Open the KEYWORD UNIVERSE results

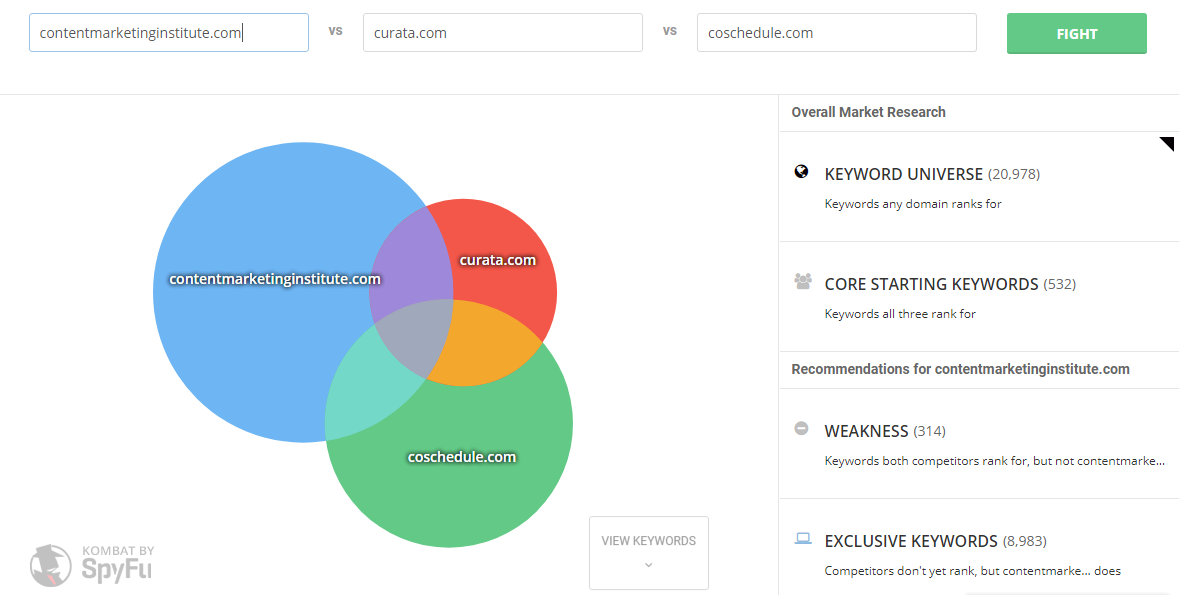904,173
